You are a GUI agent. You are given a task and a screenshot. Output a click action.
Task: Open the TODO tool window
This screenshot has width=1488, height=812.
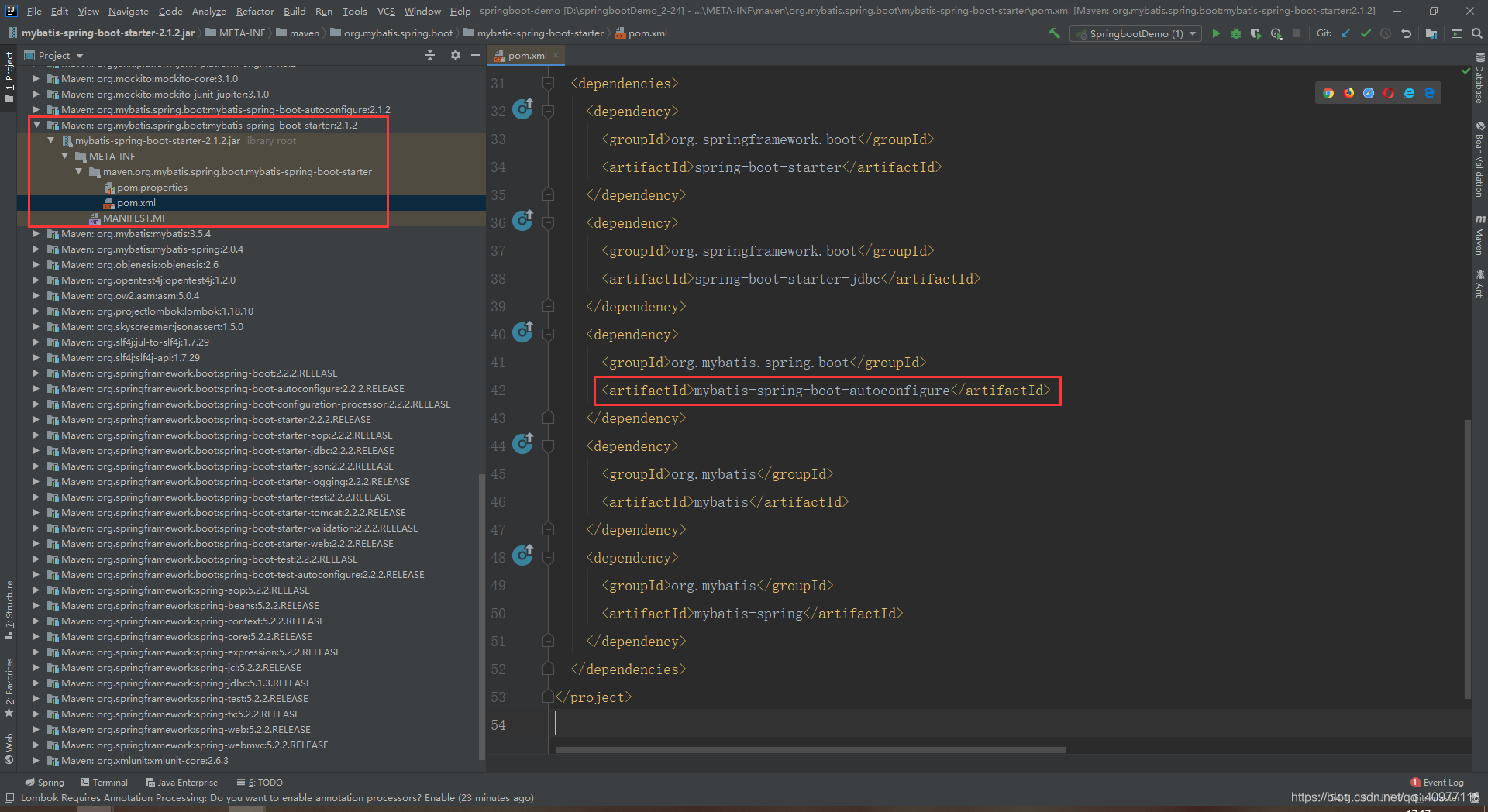(260, 783)
